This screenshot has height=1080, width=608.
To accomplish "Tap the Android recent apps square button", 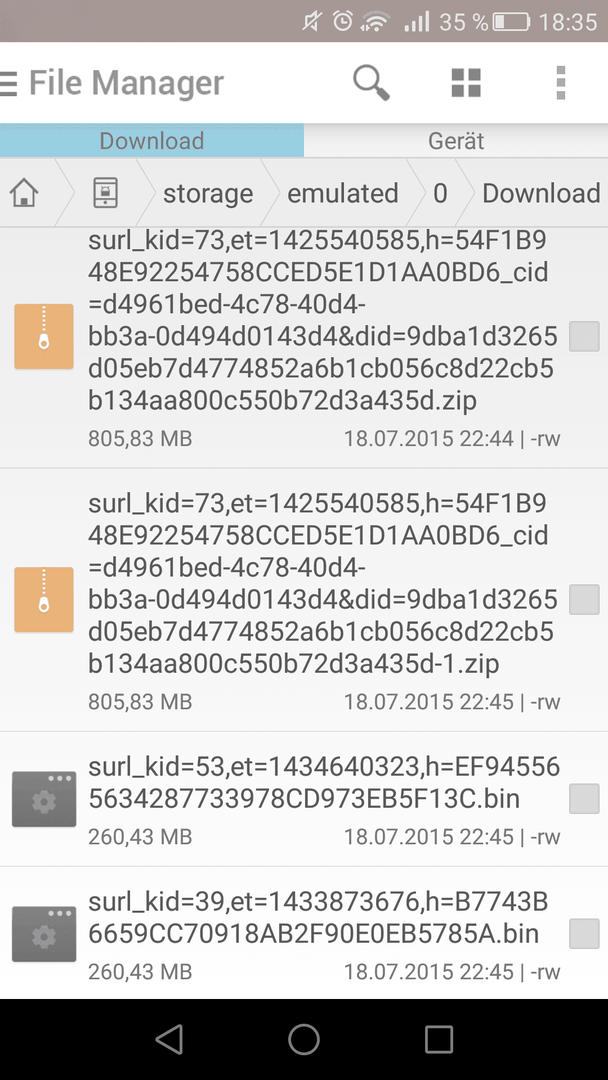I will (439, 1039).
